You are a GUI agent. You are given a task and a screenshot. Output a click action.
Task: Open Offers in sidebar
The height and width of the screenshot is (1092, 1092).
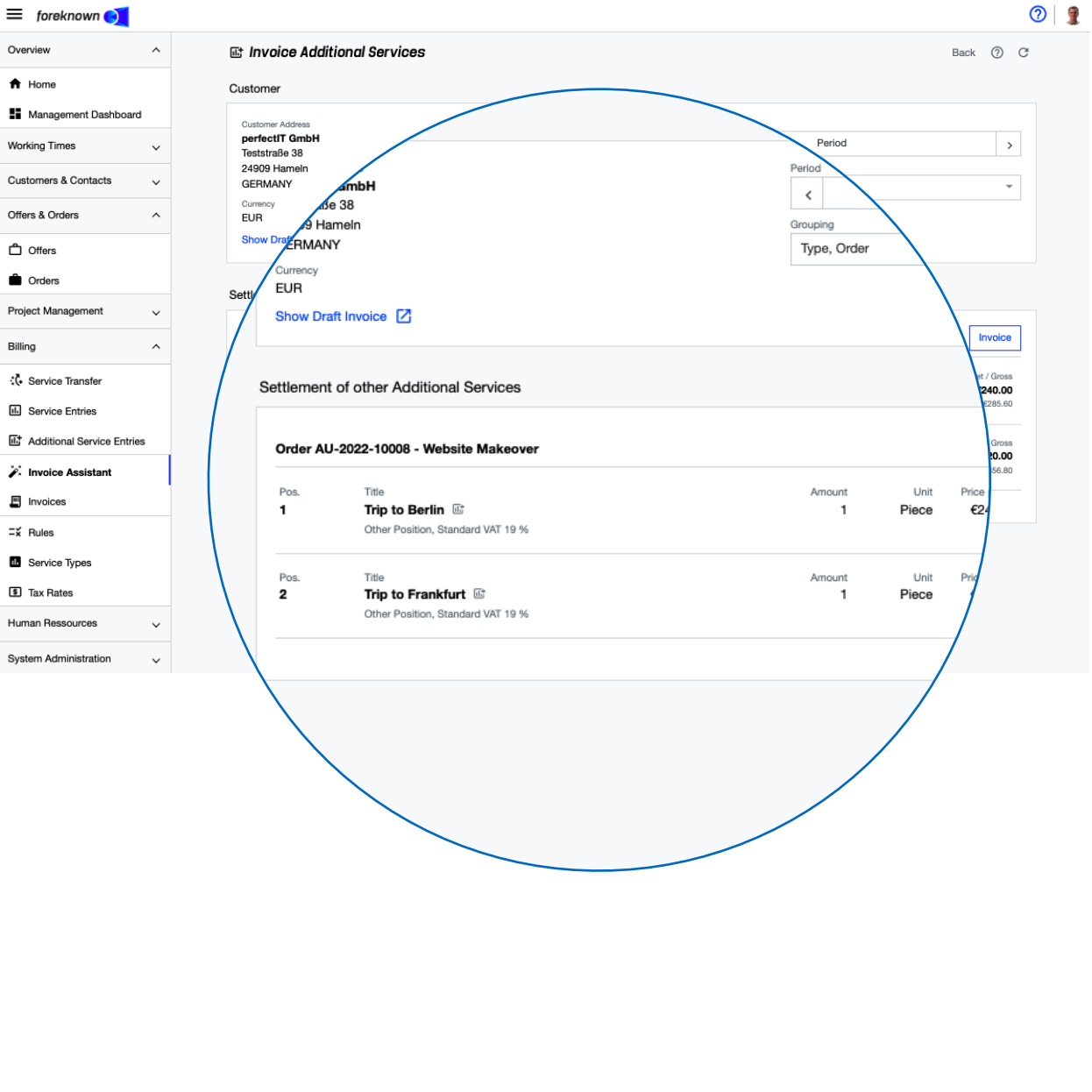(x=42, y=251)
